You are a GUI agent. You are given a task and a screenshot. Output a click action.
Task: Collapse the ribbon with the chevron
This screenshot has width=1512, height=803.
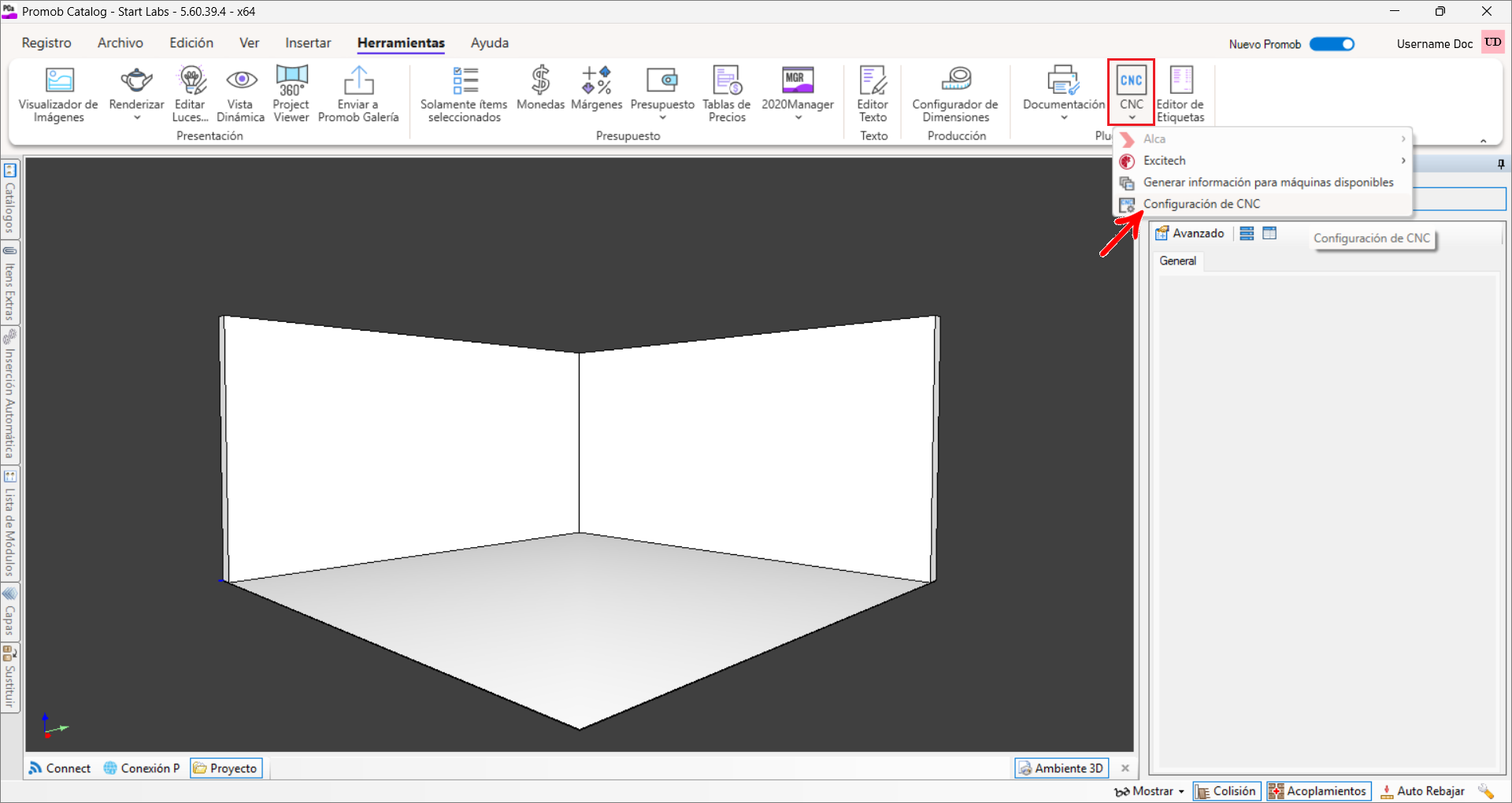tap(1484, 141)
